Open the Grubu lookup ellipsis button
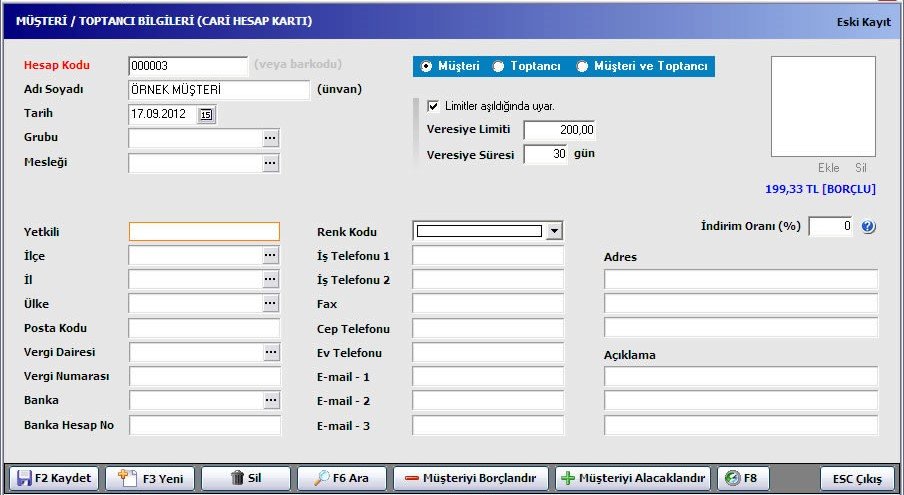The width and height of the screenshot is (904, 495). pos(270,139)
